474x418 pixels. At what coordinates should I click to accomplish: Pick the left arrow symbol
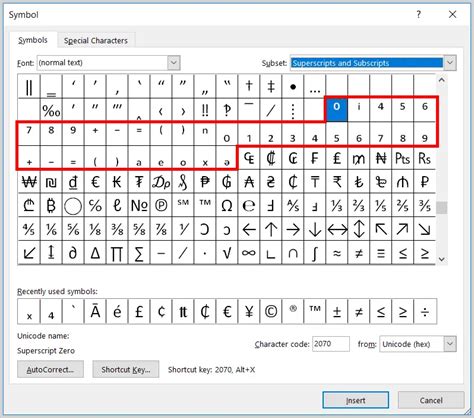click(249, 229)
